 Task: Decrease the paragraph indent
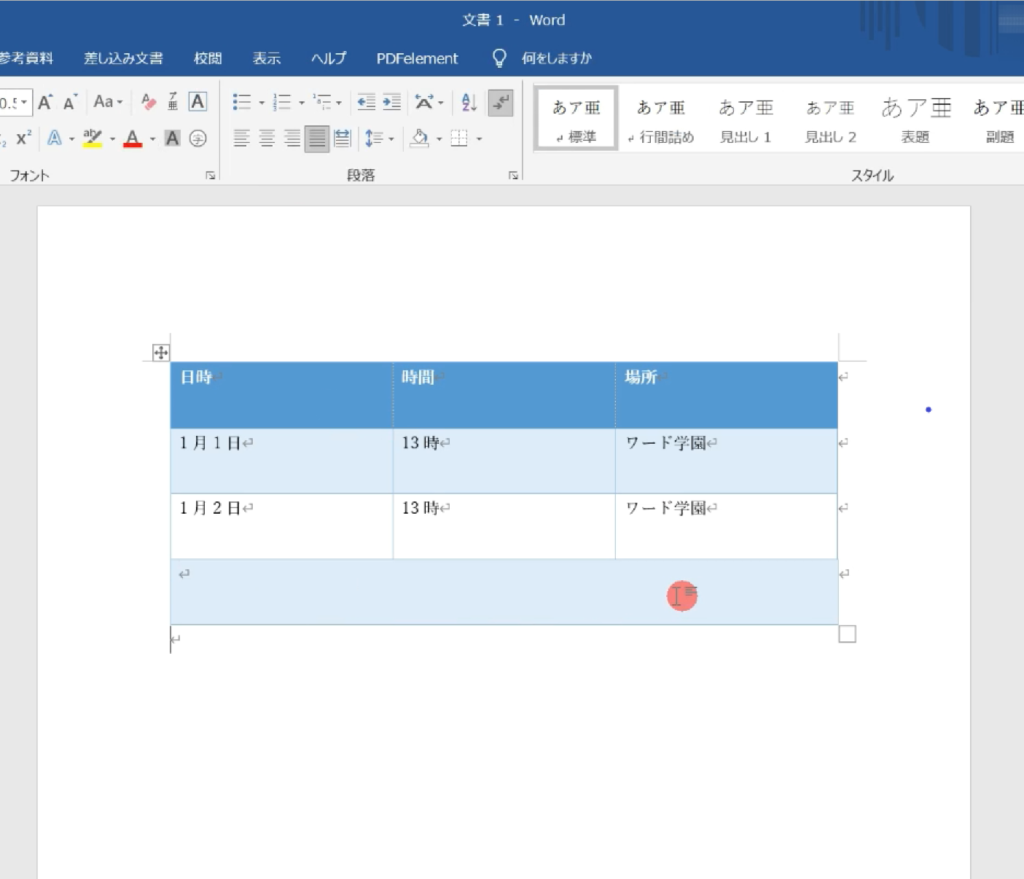pos(366,102)
